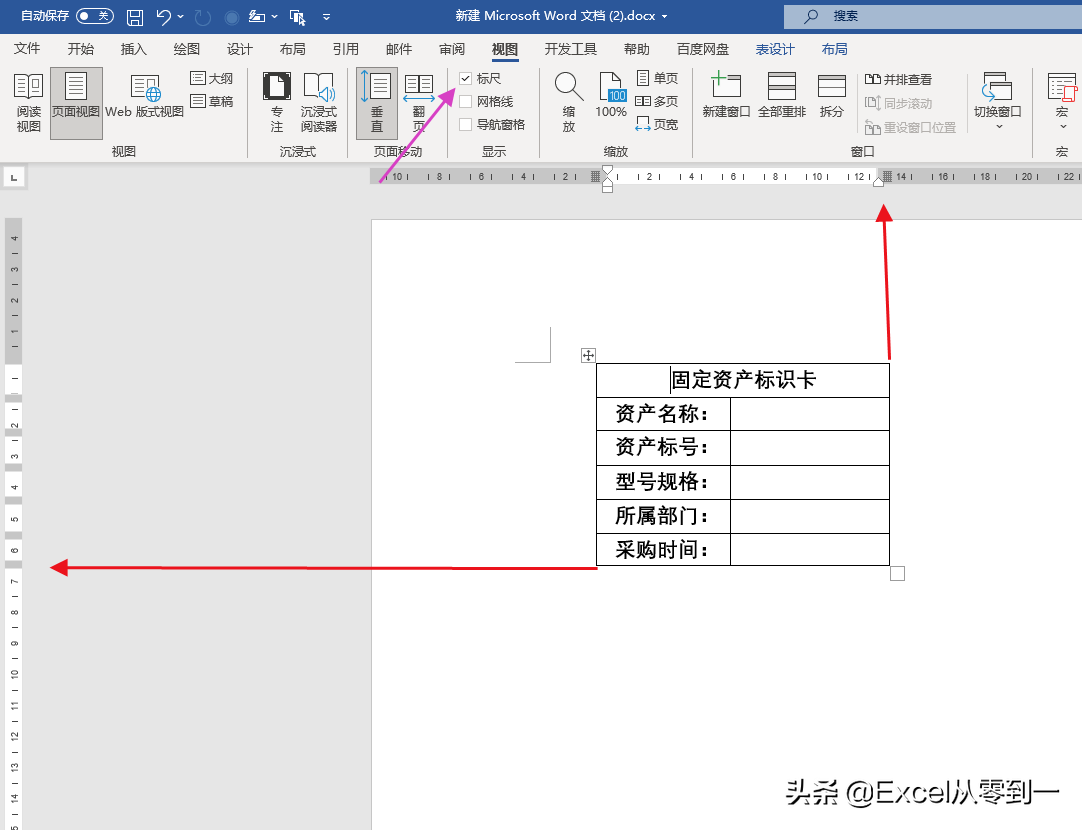Open the 切换窗口 switch windows dropdown
1082x830 pixels.
click(998, 101)
